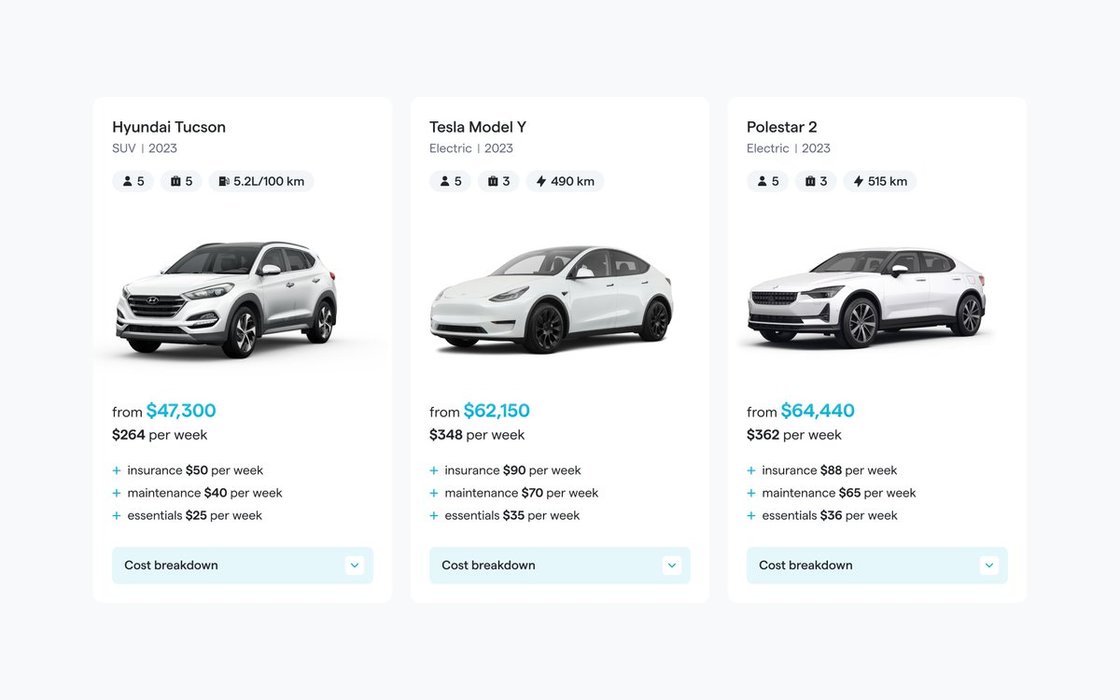This screenshot has width=1120, height=700.
Task: Click the white Tesla Model Y car image
Action: (550, 298)
